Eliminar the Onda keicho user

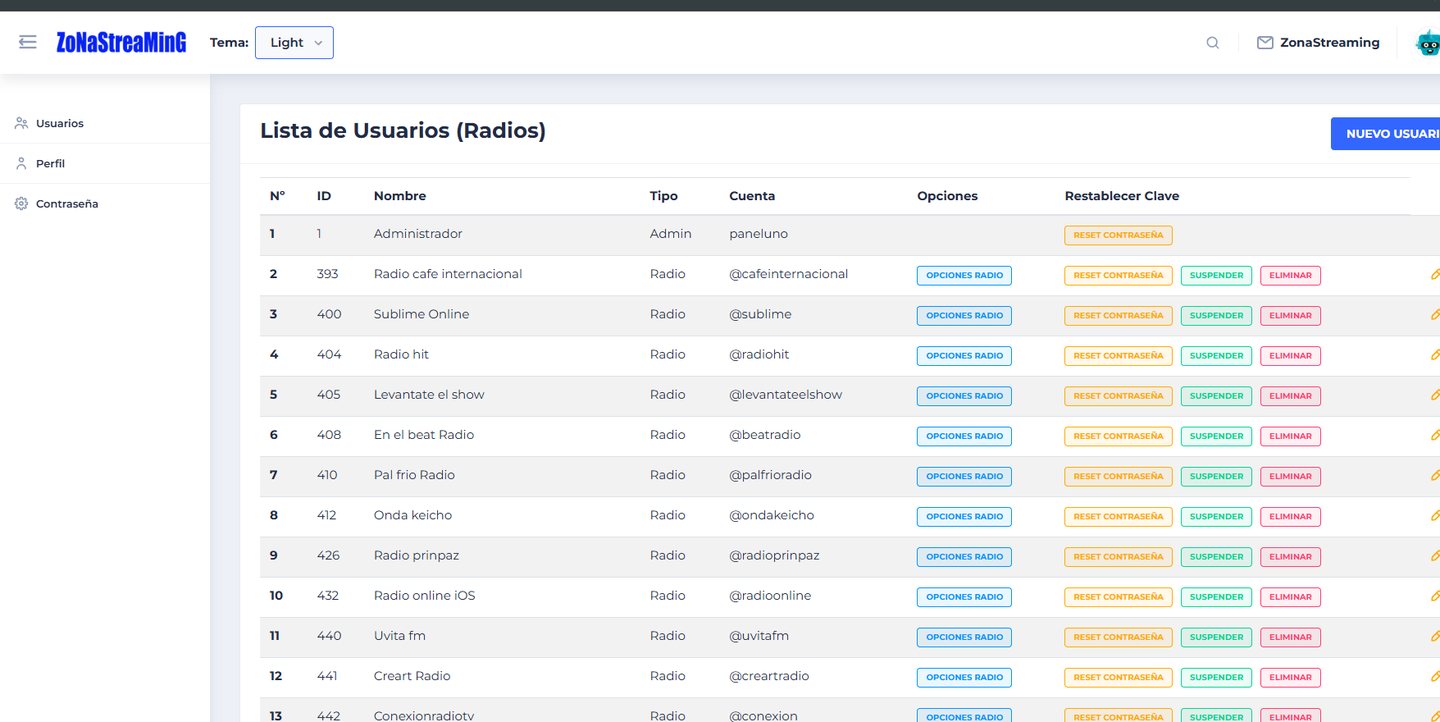coord(1290,516)
